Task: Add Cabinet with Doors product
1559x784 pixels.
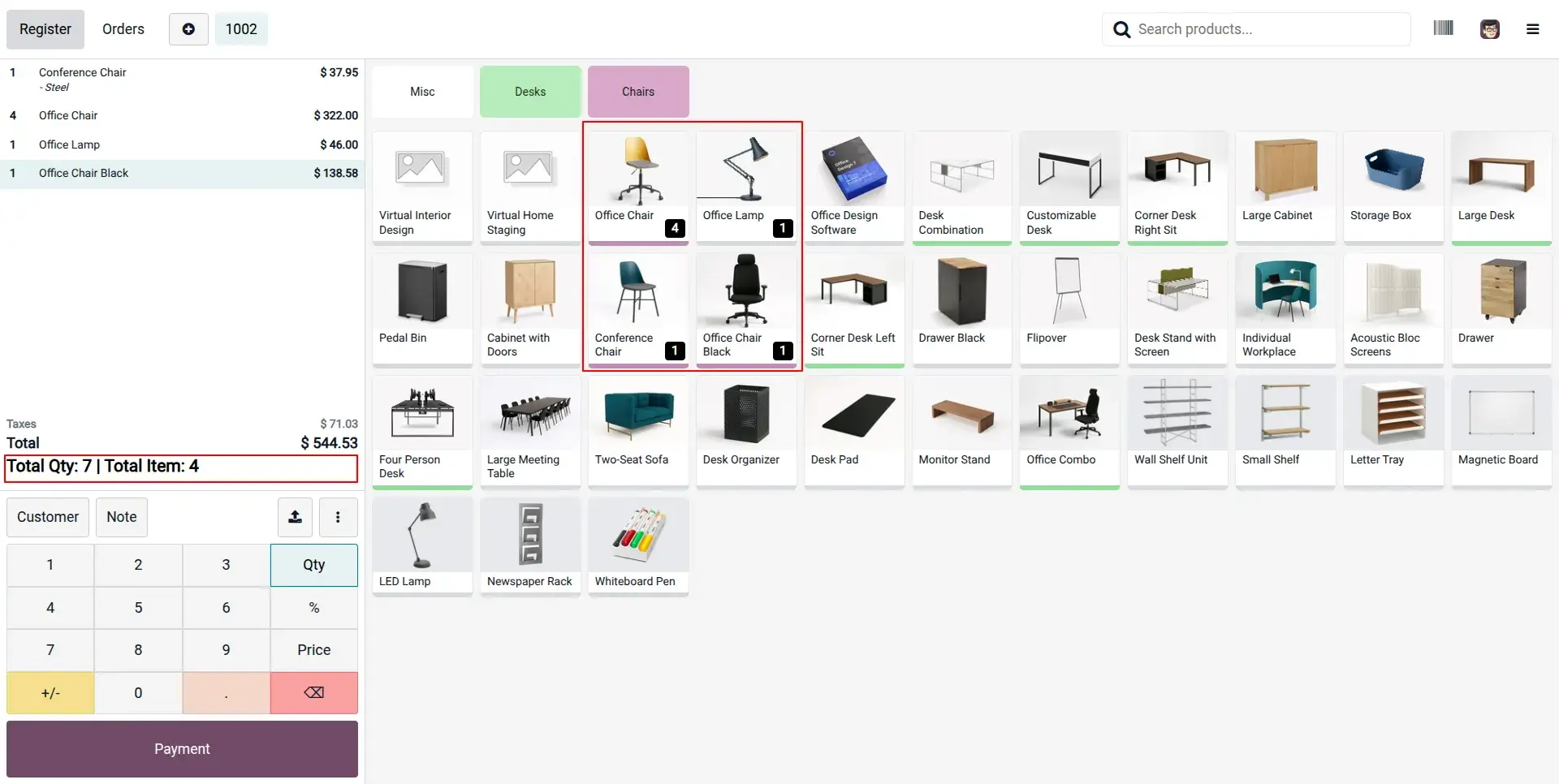Action: (x=530, y=310)
